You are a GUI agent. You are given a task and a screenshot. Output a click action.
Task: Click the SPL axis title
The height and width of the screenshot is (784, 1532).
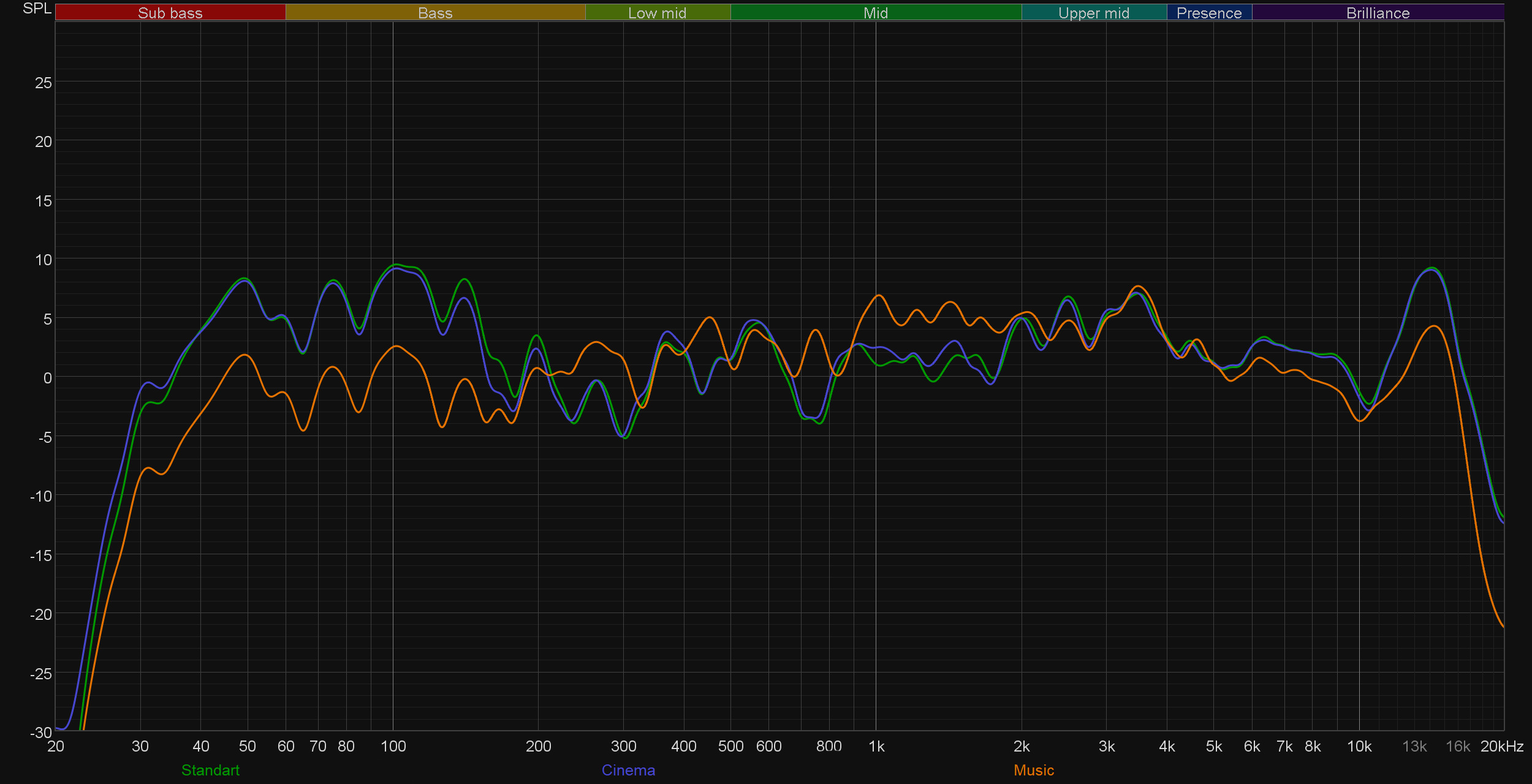pos(37,9)
